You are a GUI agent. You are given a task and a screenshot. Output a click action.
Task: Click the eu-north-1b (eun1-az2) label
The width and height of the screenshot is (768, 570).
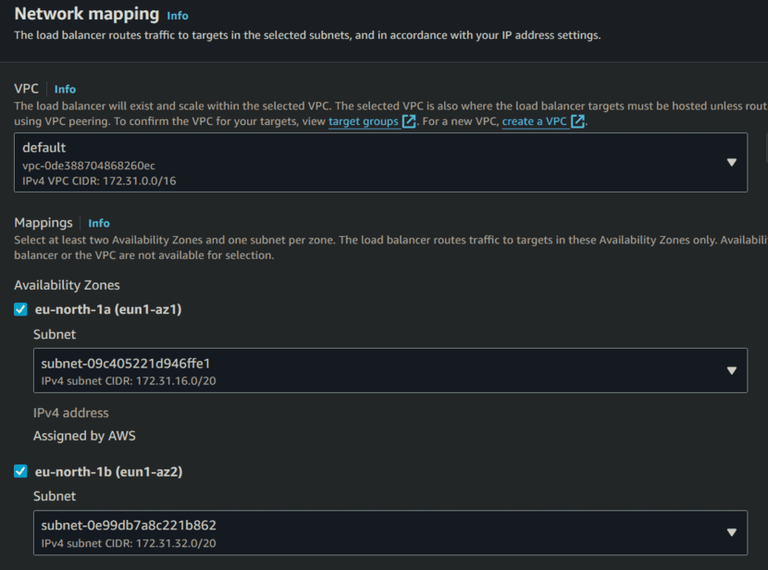click(108, 472)
